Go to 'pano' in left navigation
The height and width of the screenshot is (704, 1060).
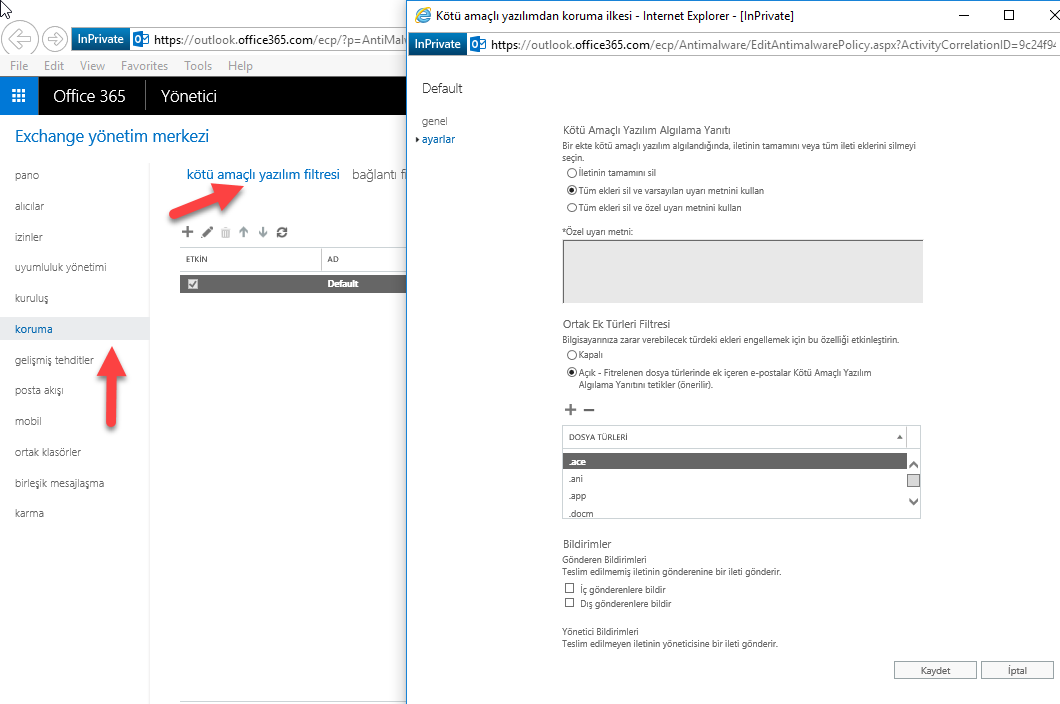27,175
